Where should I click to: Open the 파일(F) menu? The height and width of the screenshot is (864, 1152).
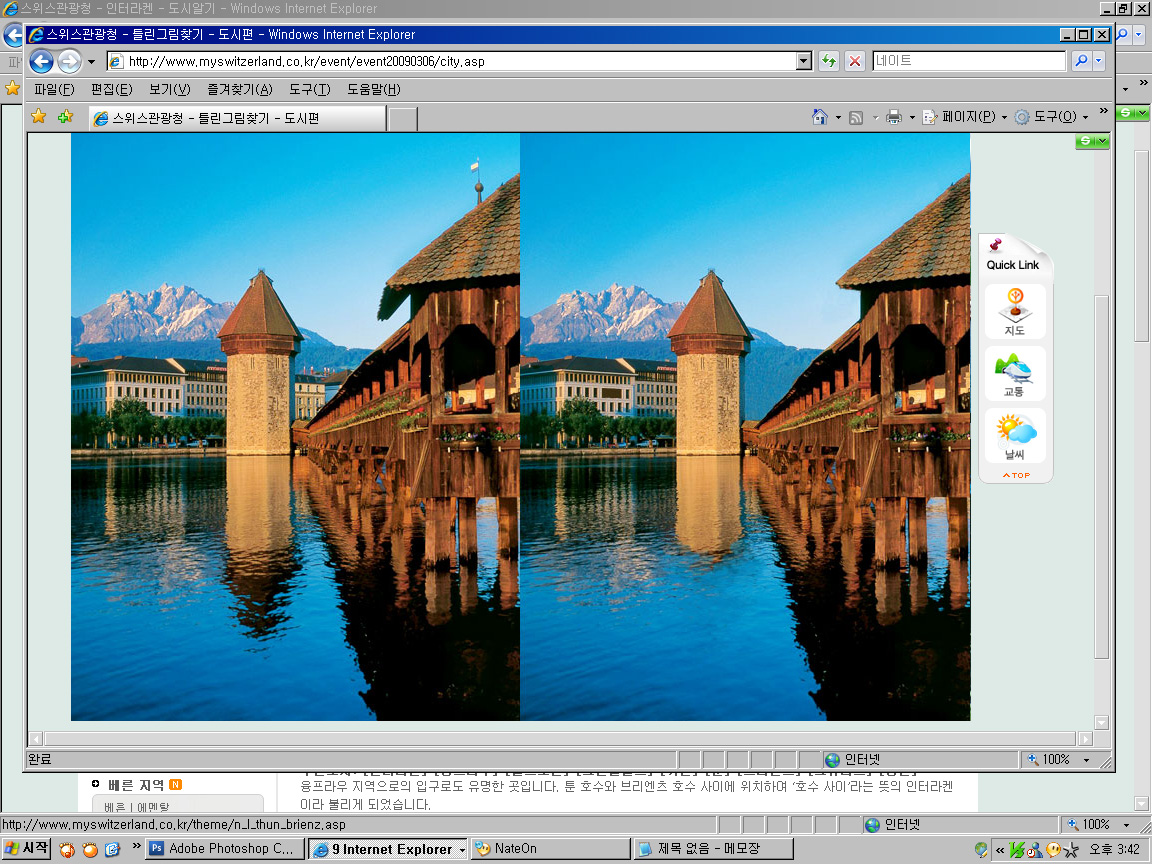click(x=54, y=90)
